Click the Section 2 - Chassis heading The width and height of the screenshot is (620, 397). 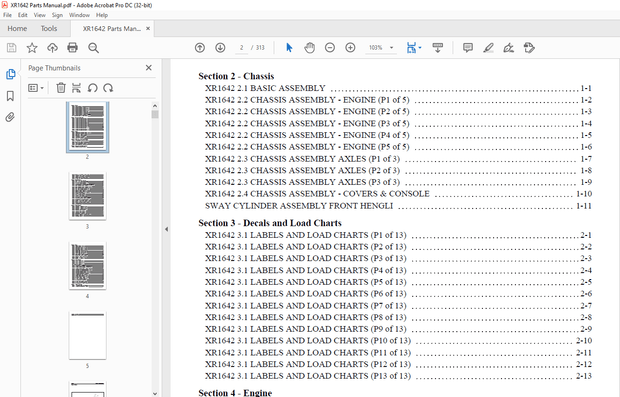236,76
